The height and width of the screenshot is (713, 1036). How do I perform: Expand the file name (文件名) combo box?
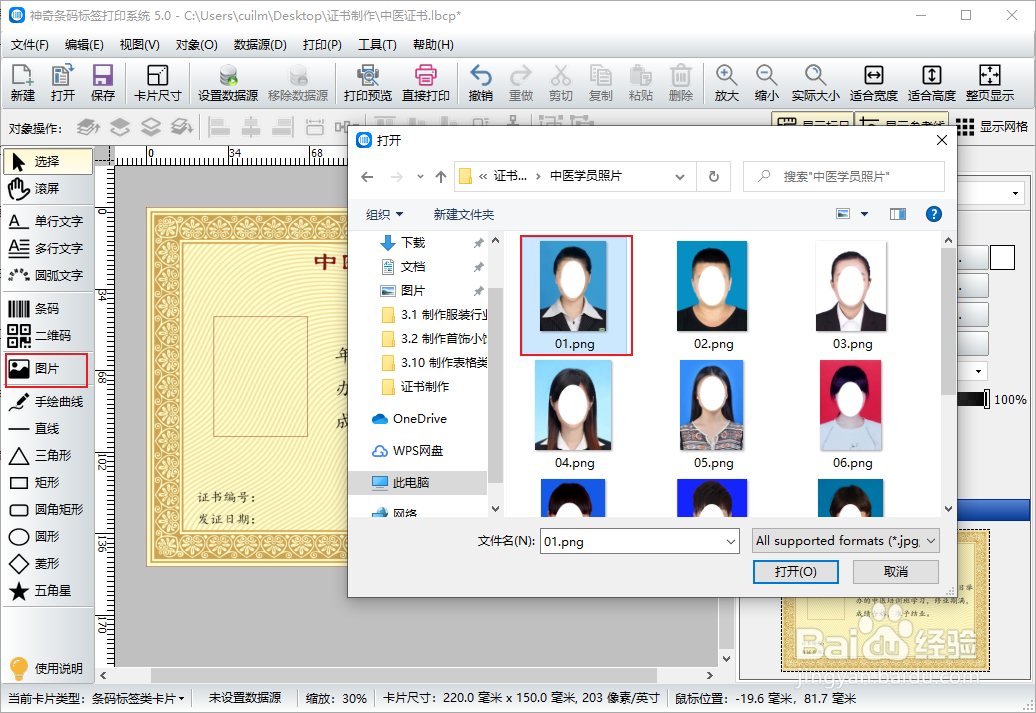(x=731, y=542)
